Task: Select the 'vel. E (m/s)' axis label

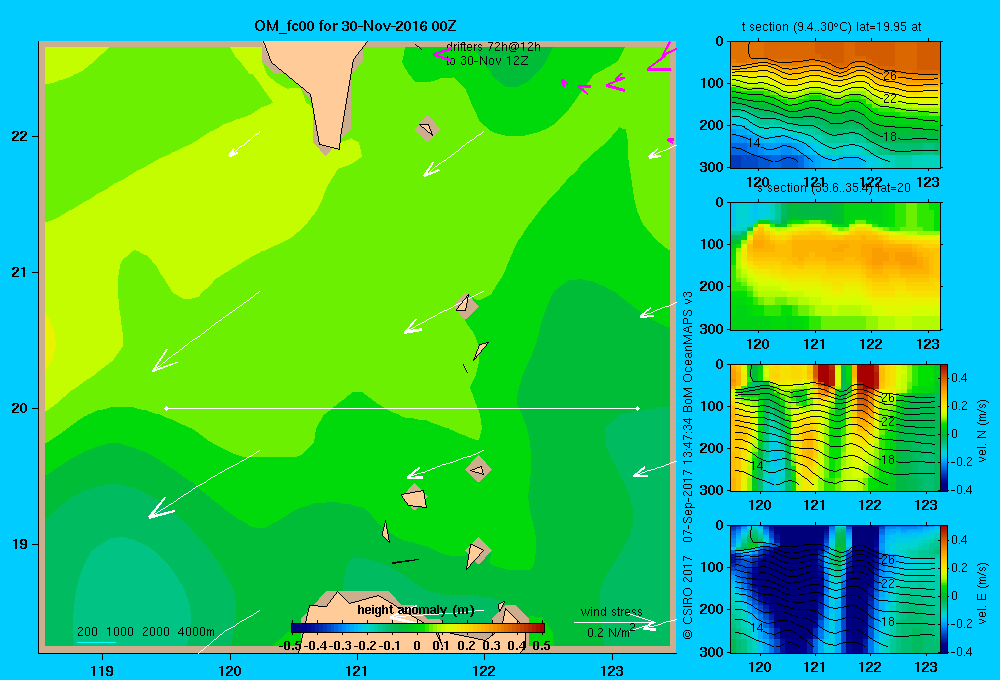Action: 982,592
